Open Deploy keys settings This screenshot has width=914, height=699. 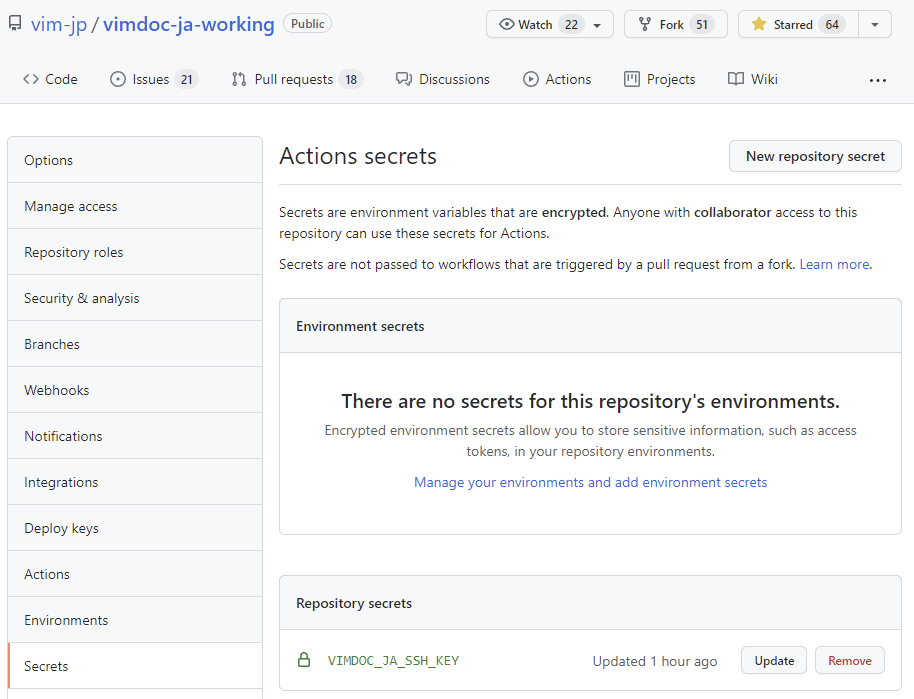pos(135,528)
